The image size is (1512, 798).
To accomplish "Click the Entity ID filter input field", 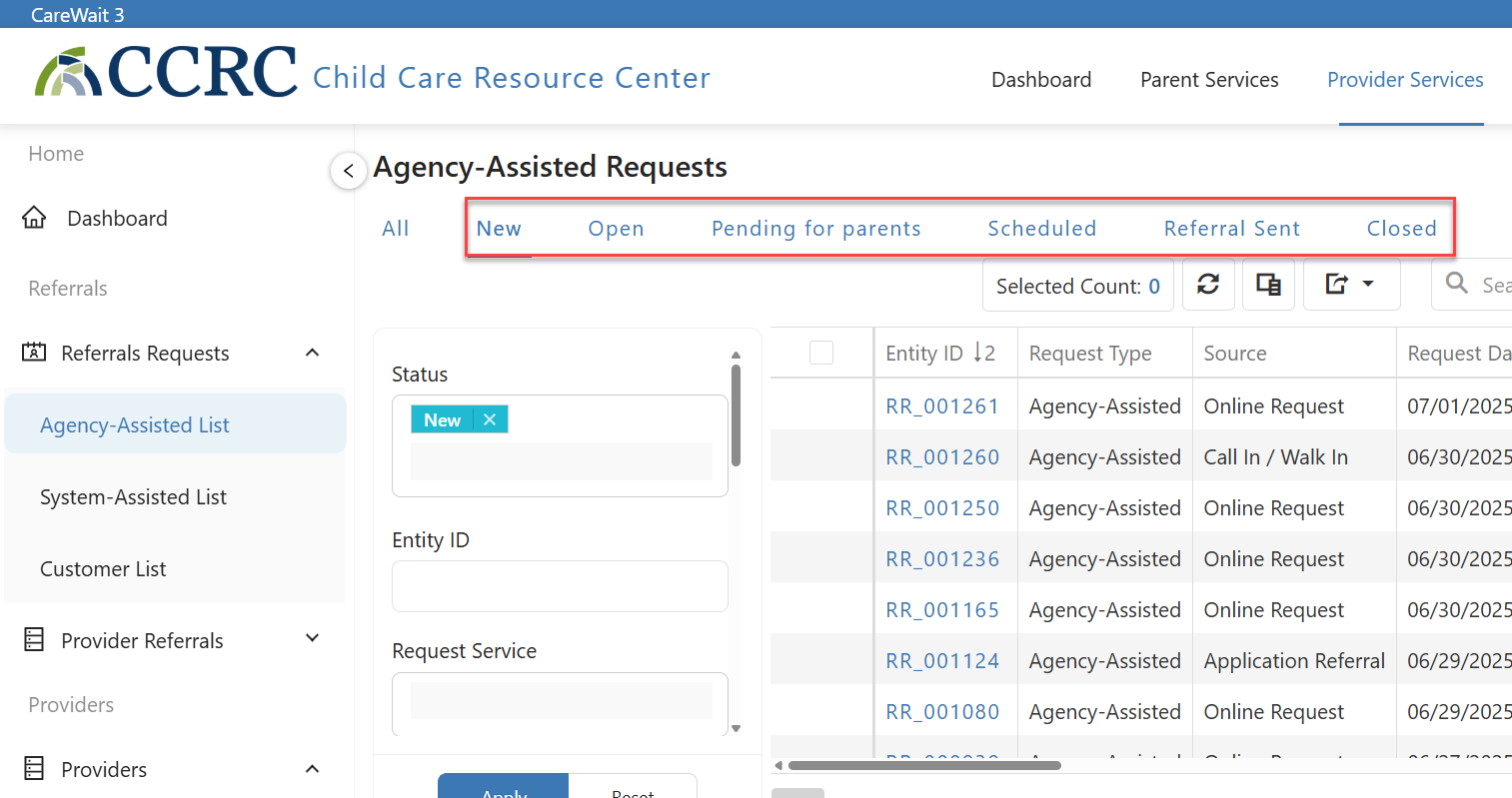I will 560,586.
